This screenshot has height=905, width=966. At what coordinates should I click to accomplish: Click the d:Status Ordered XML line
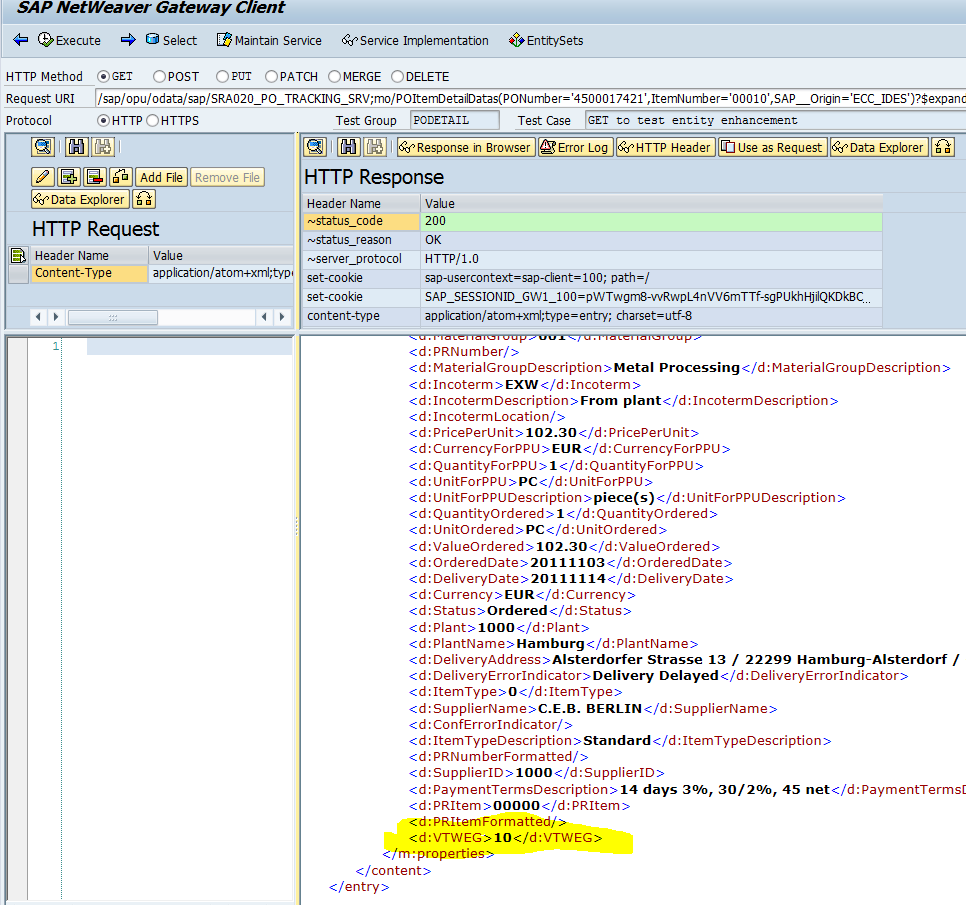click(520, 611)
